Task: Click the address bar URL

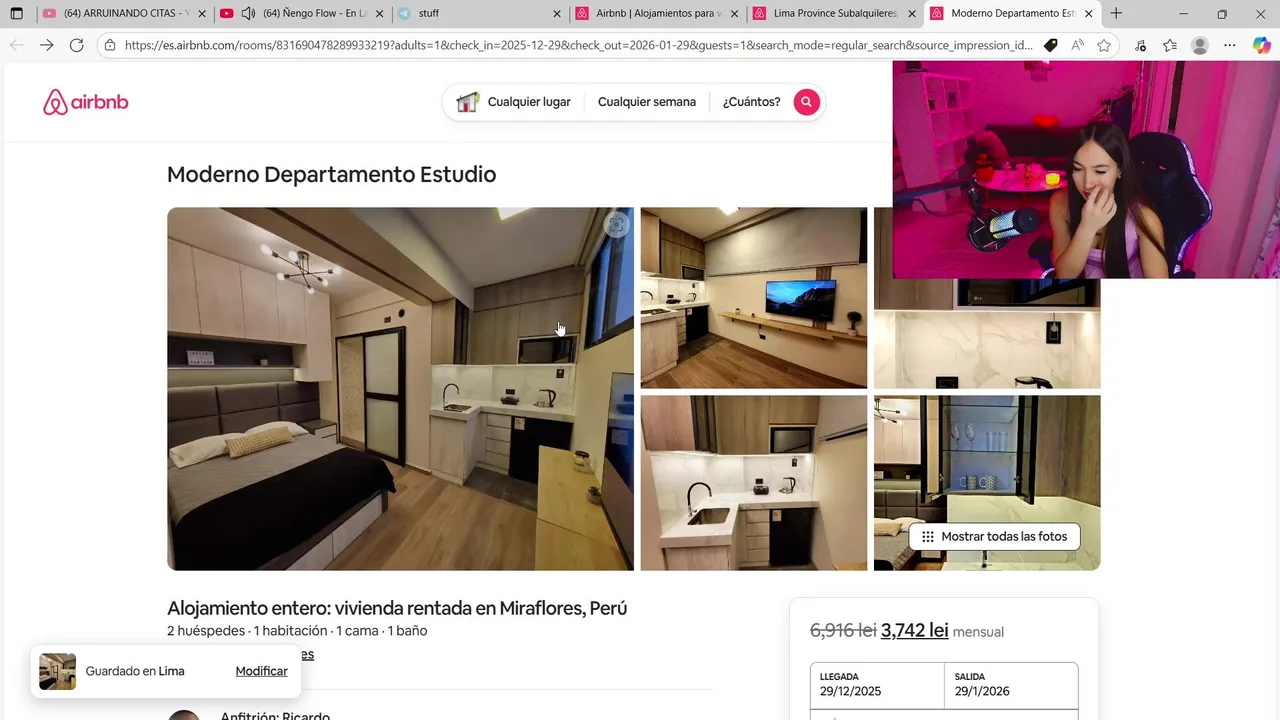Action: point(578,45)
